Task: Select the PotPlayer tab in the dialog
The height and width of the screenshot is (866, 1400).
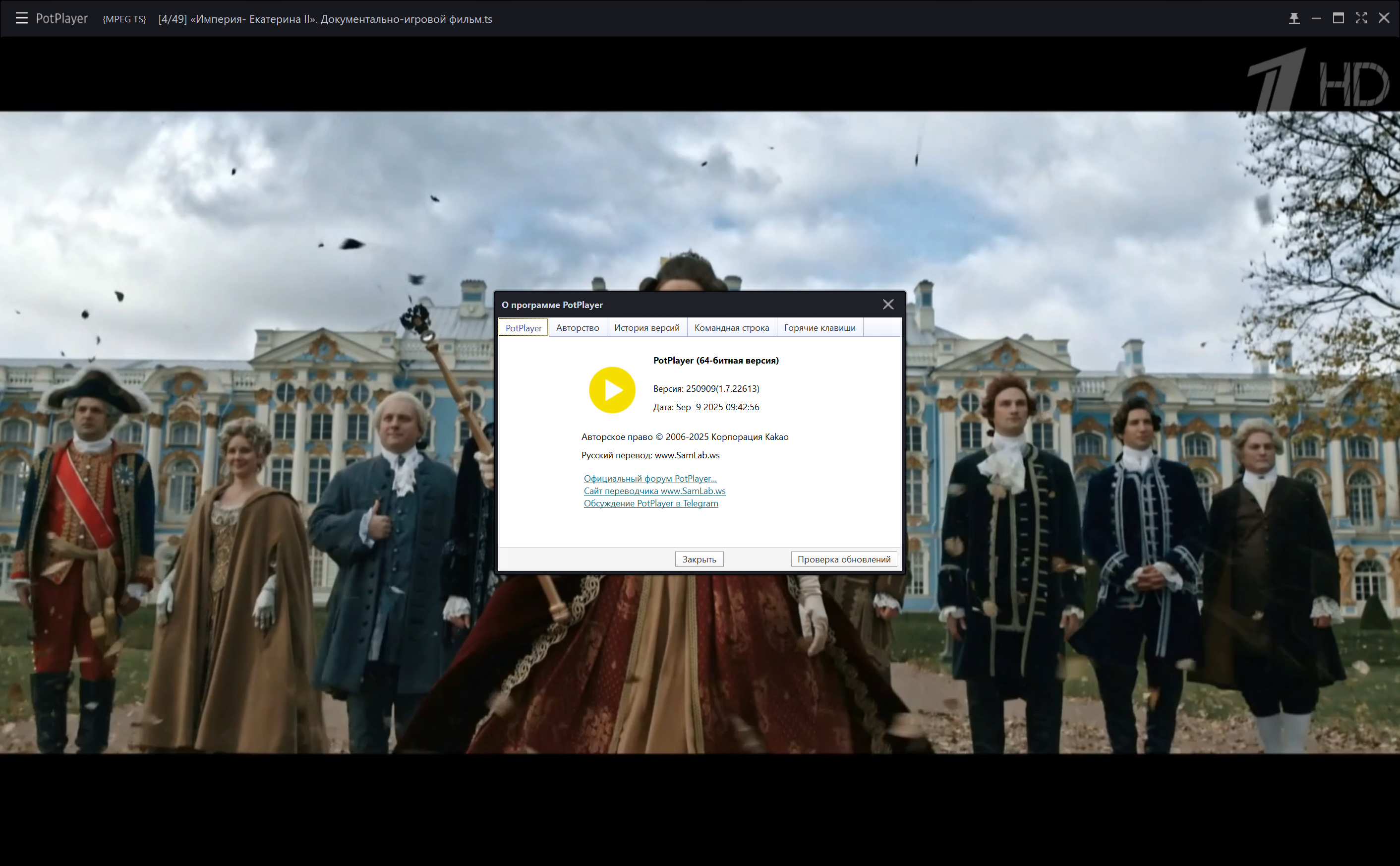Action: [523, 328]
